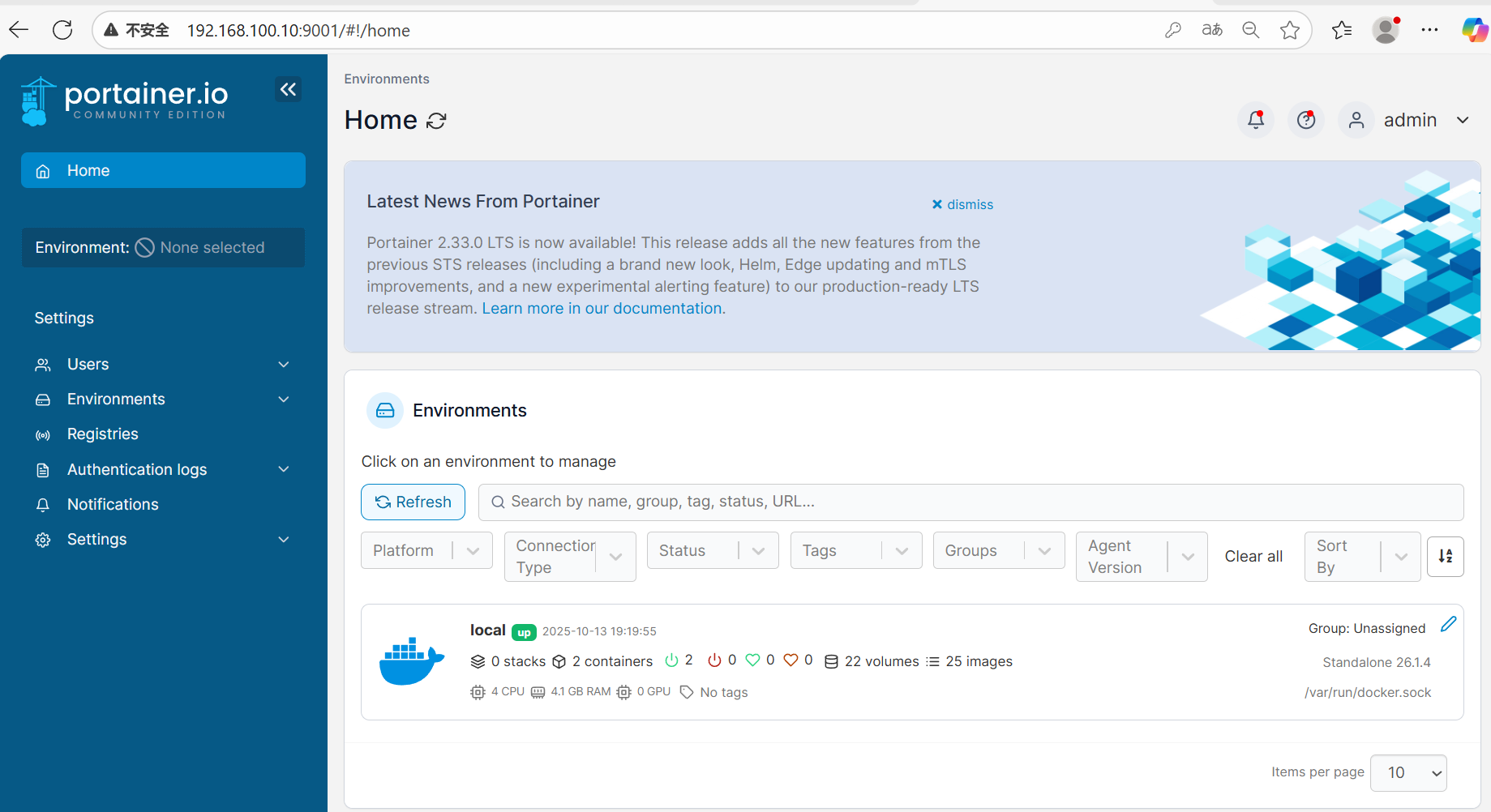Expand Authentication logs section chevron
The image size is (1491, 812).
284,470
